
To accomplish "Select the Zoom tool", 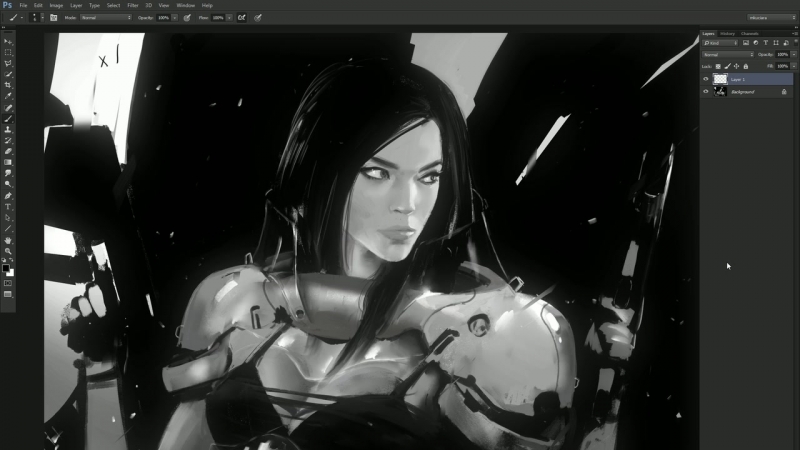I will click(8, 251).
